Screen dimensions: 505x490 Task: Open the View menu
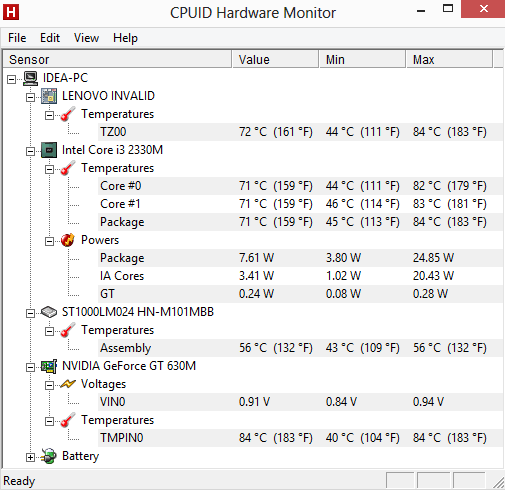[86, 38]
